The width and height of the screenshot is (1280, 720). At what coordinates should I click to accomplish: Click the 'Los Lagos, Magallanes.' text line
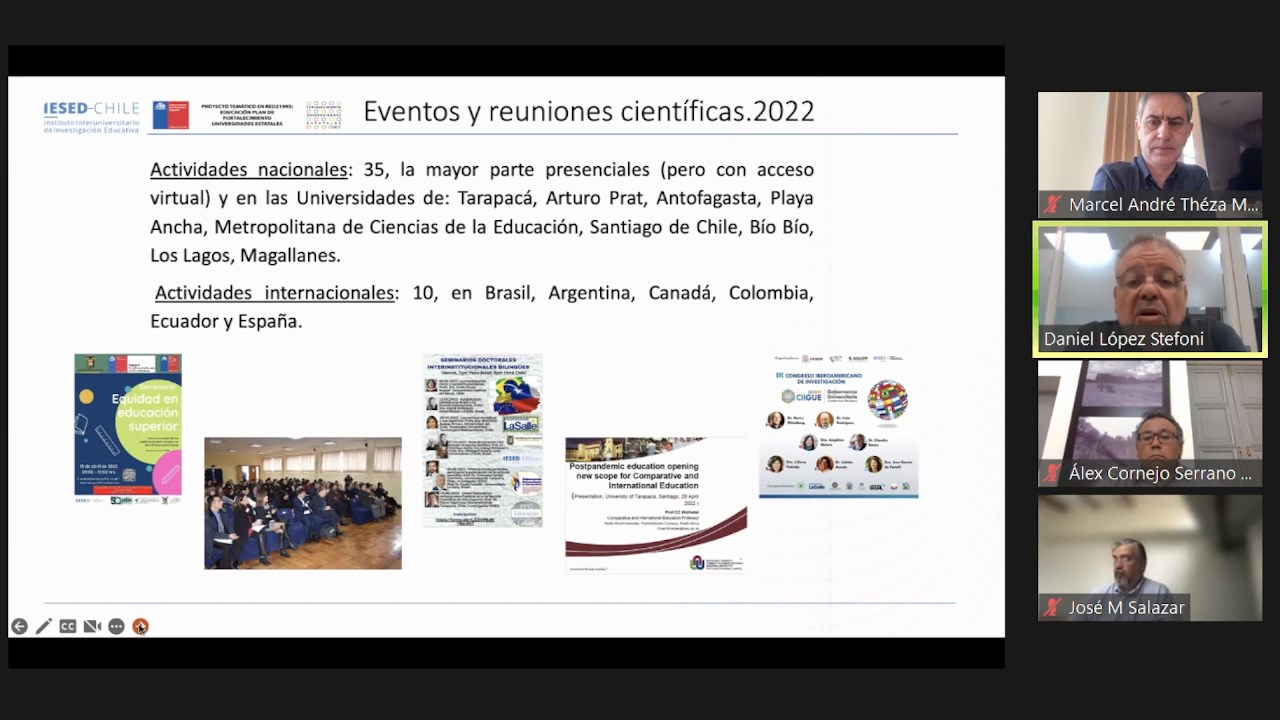245,255
